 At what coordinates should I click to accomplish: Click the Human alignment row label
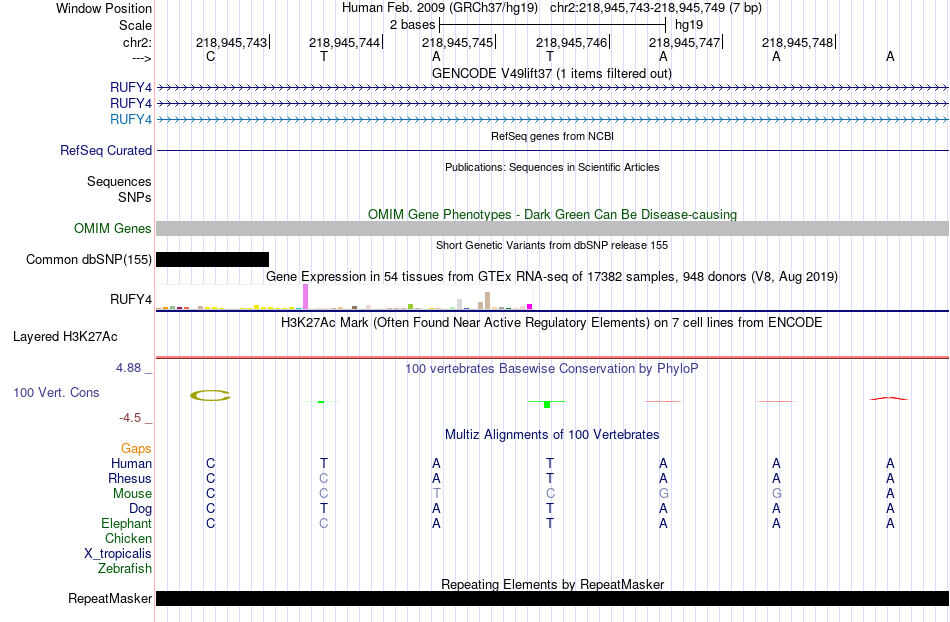click(131, 464)
